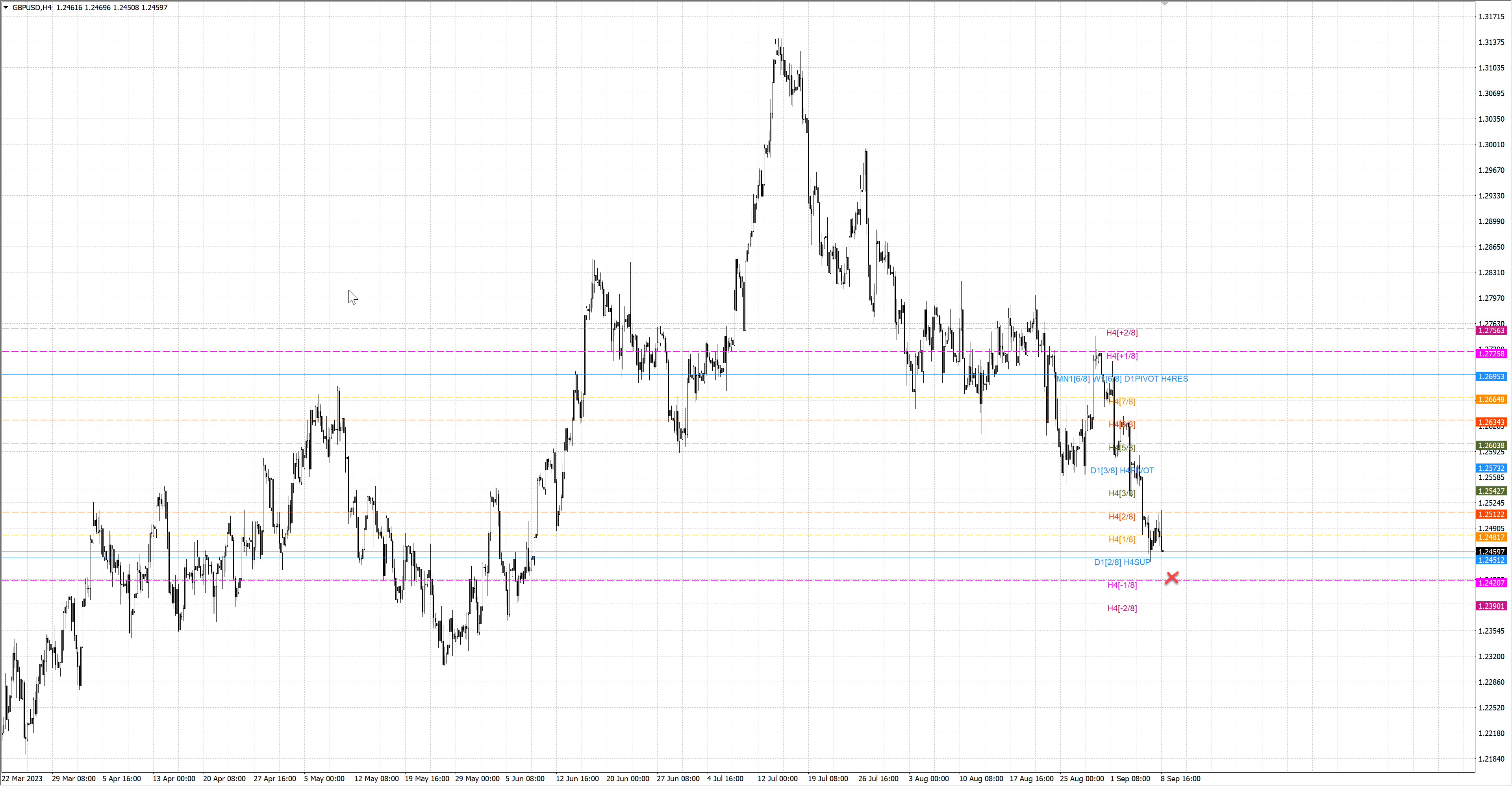Select the H4[+1/8] level label
This screenshot has height=786, width=1512.
tap(1122, 356)
